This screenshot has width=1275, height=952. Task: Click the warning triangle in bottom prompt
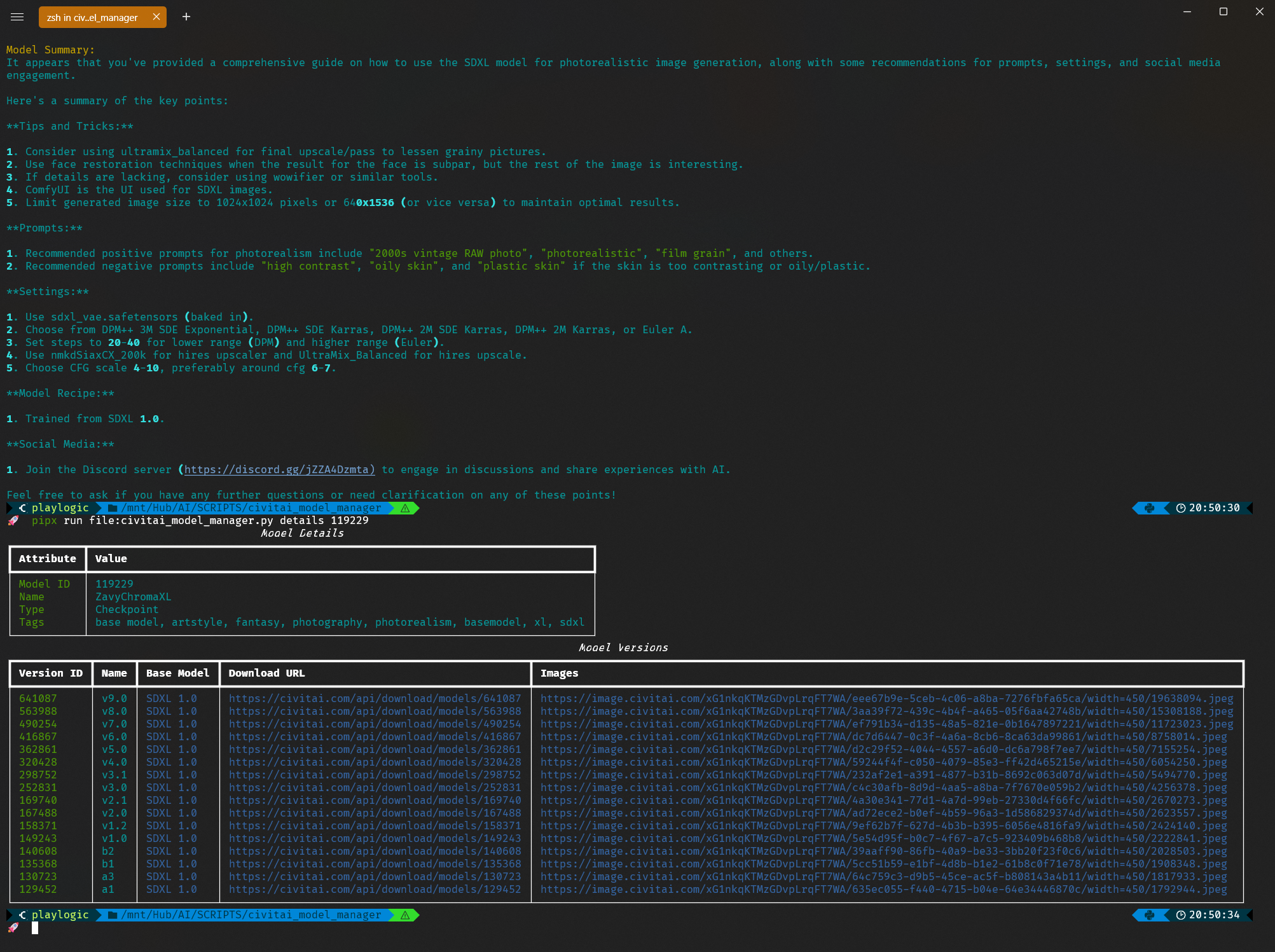(405, 915)
